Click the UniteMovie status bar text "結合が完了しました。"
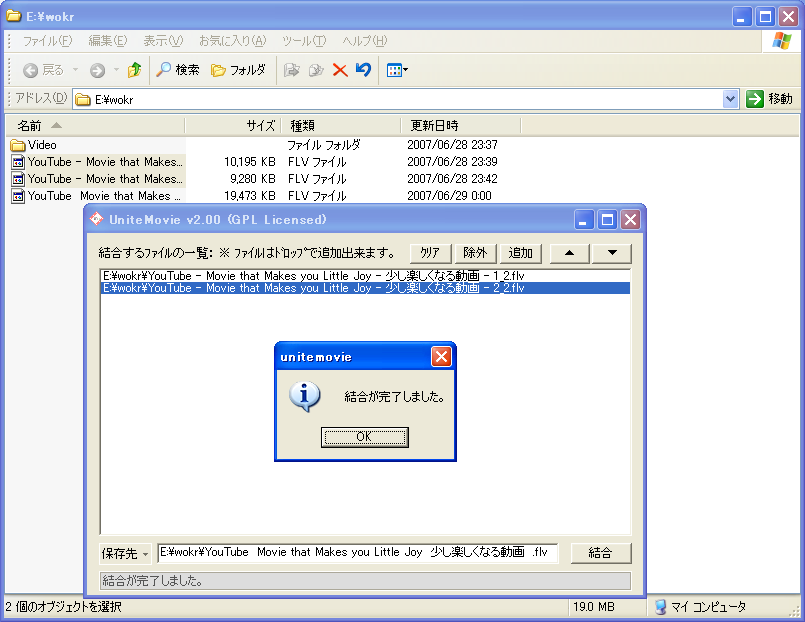 [x=152, y=580]
